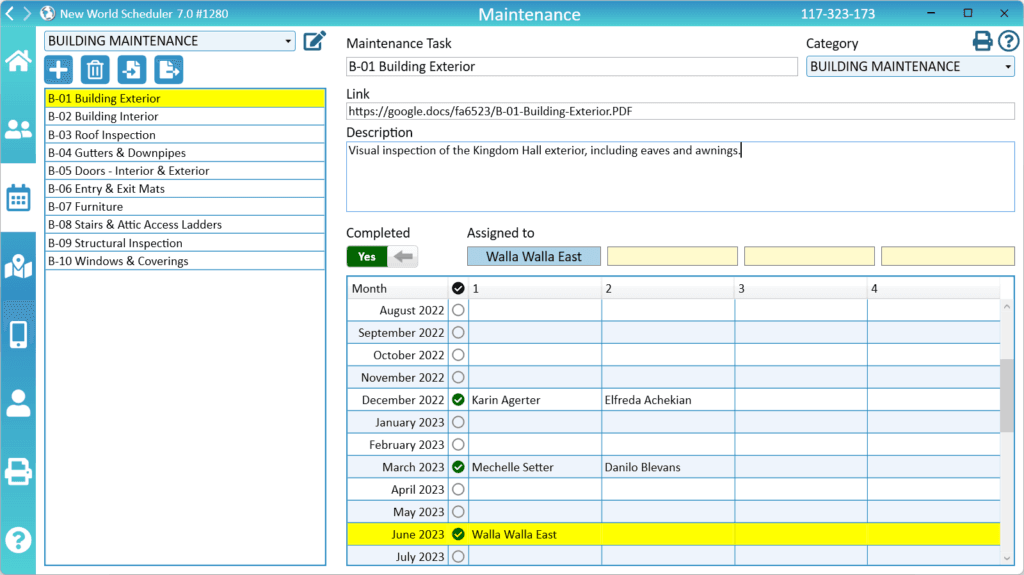Select B-08 Stairs & Attic Access Ladders
Image resolution: width=1024 pixels, height=575 pixels.
185,225
